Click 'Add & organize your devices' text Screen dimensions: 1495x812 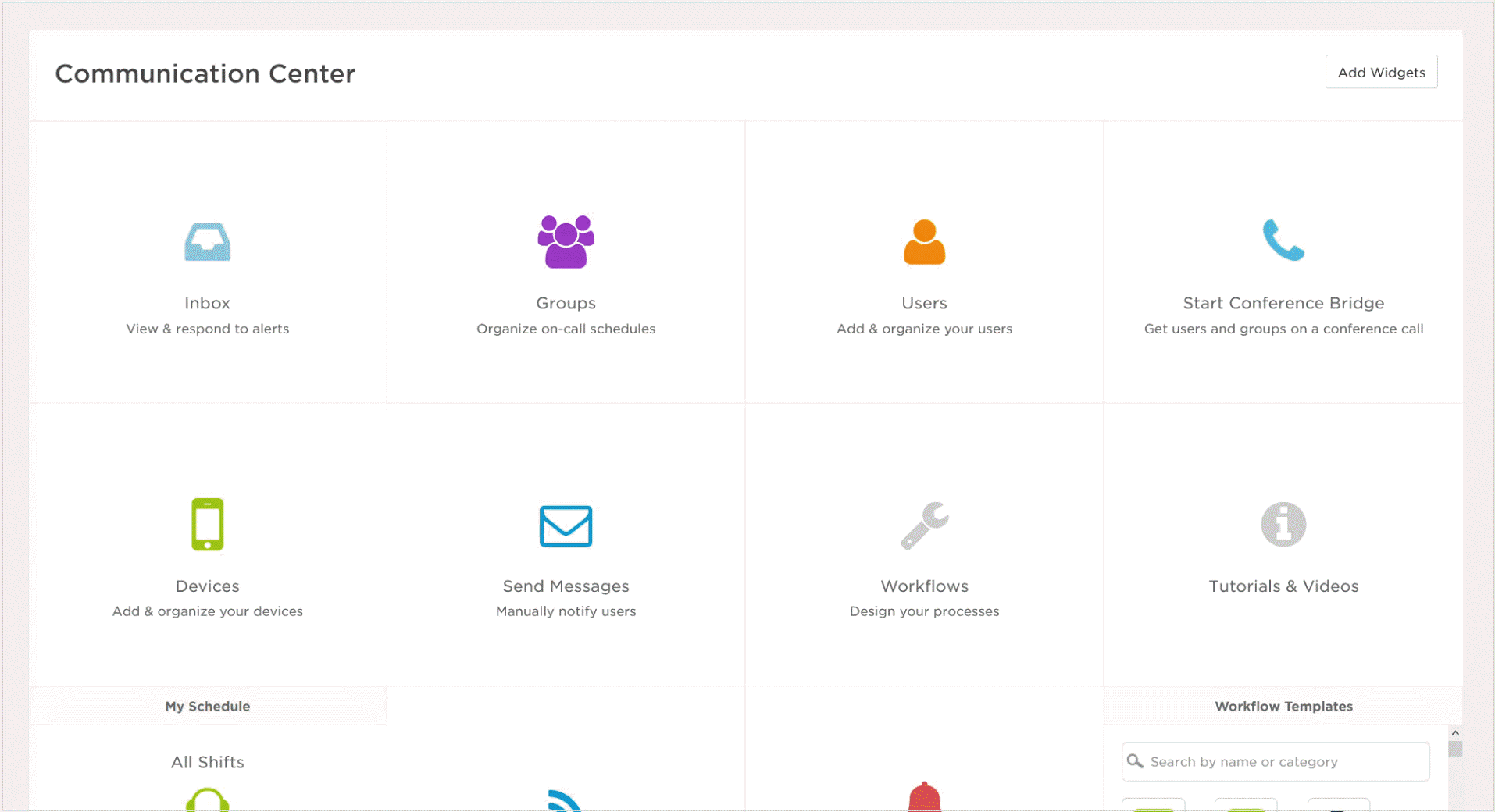(207, 611)
